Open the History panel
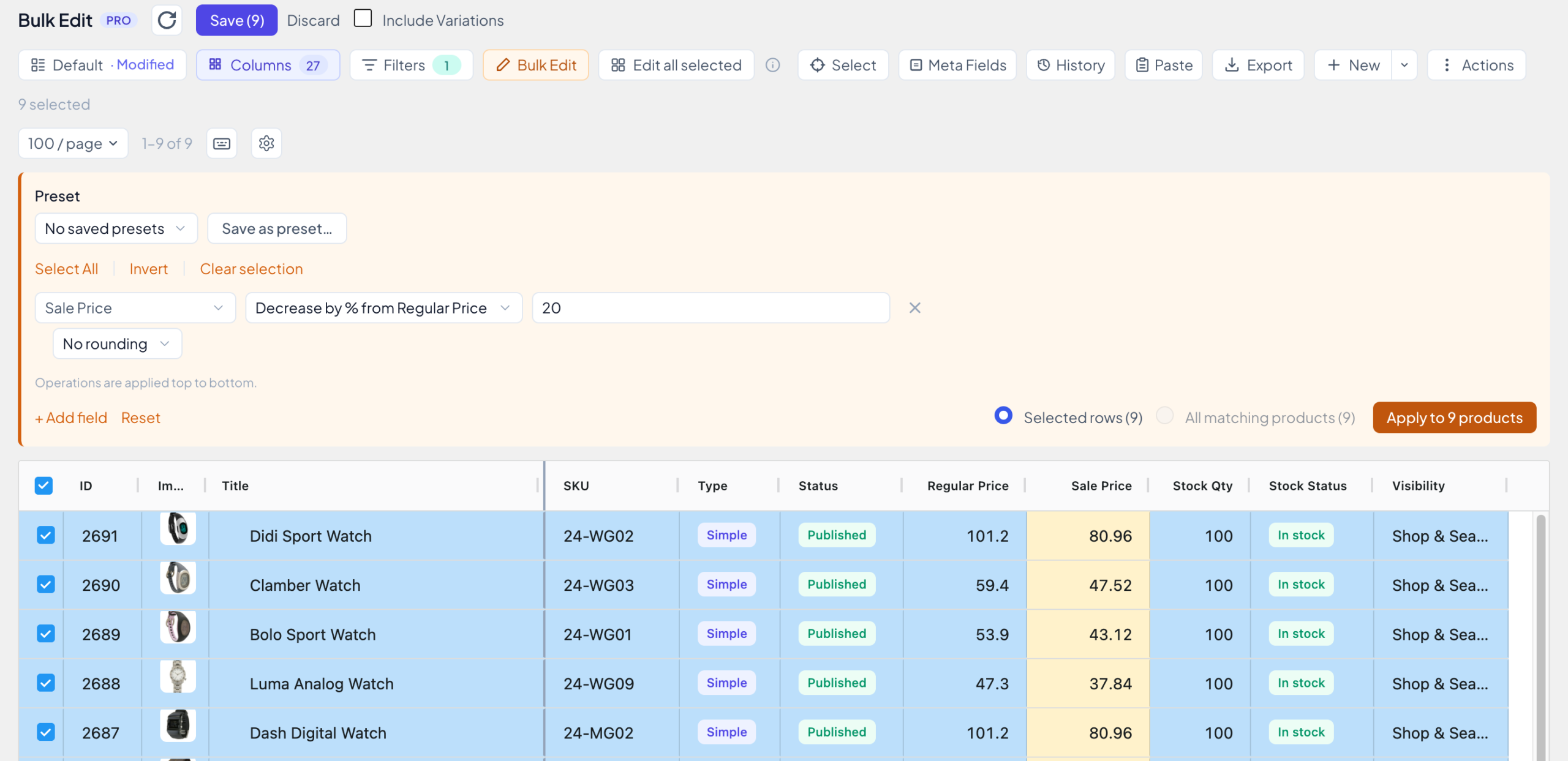Image resolution: width=1568 pixels, height=761 pixels. click(x=1071, y=65)
